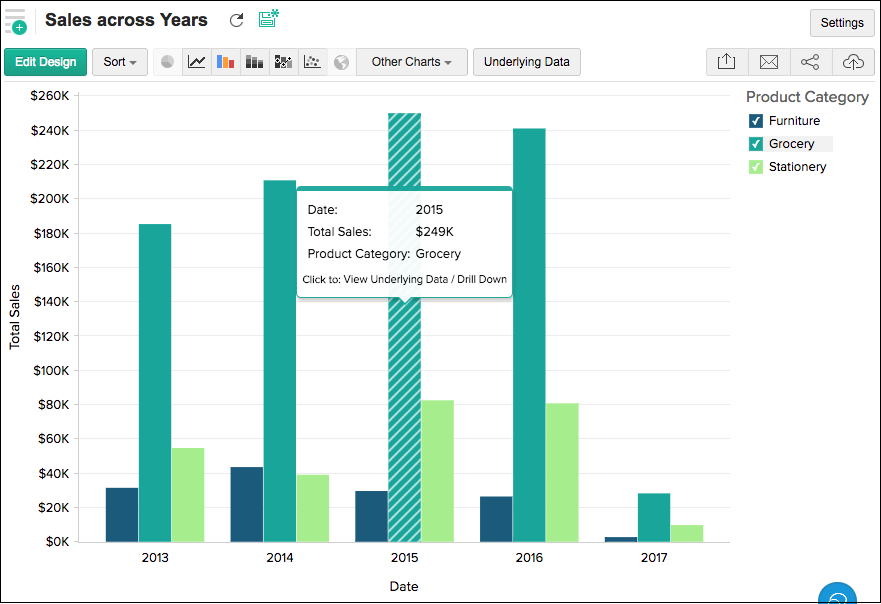Choose the stacked bar chart icon
This screenshot has width=881, height=604.
(255, 62)
